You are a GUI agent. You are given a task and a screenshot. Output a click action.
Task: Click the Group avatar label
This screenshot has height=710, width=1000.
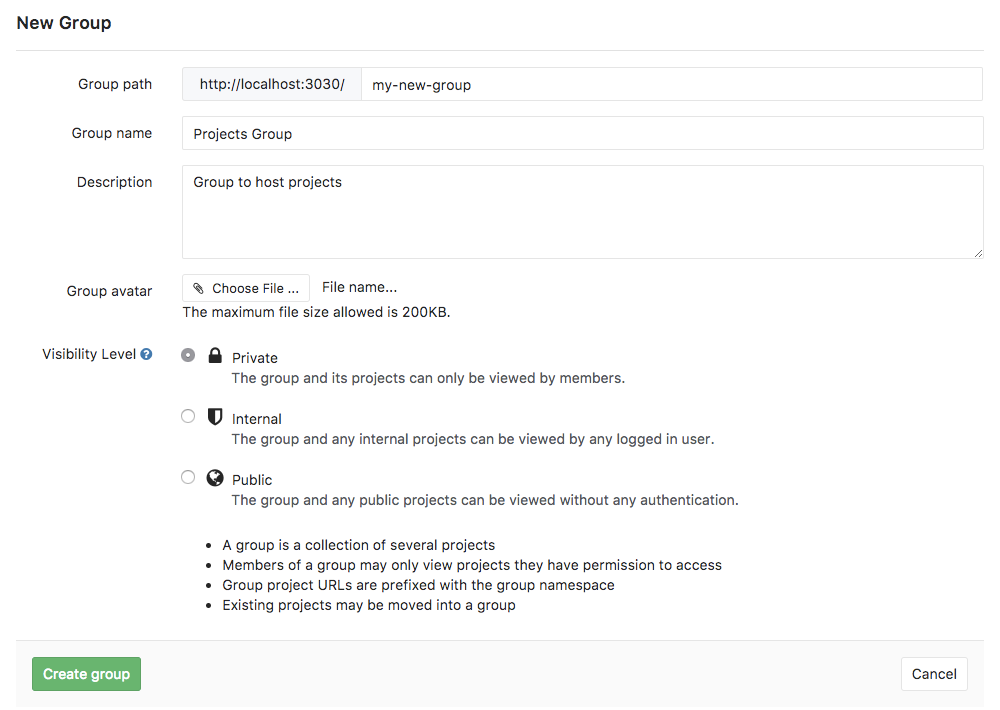coord(109,291)
